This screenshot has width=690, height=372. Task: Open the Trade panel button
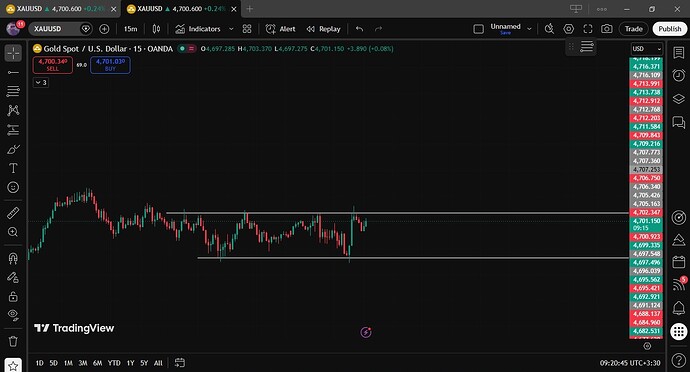pyautogui.click(x=634, y=29)
